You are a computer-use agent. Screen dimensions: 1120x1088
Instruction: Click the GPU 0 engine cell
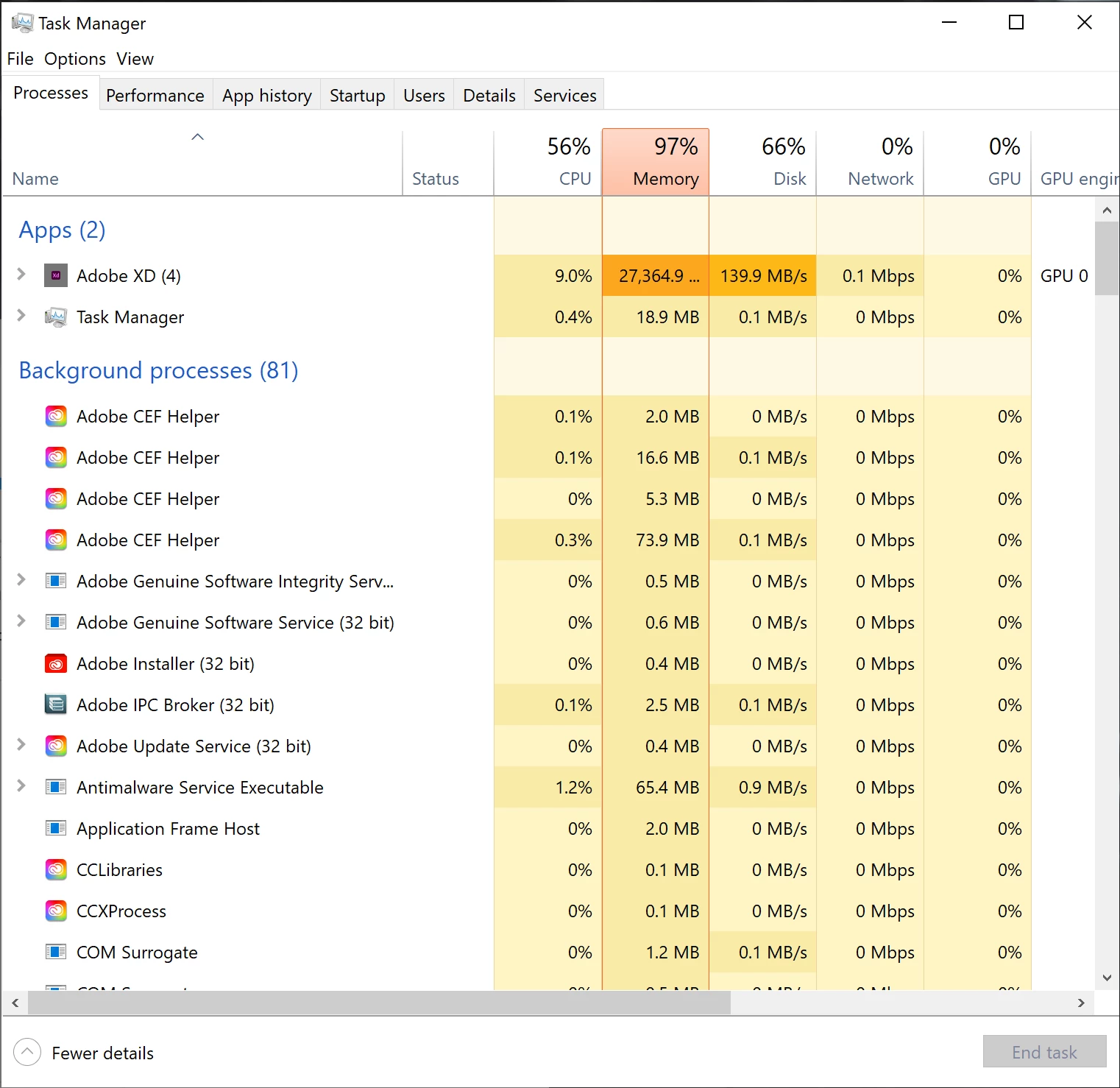(1064, 276)
